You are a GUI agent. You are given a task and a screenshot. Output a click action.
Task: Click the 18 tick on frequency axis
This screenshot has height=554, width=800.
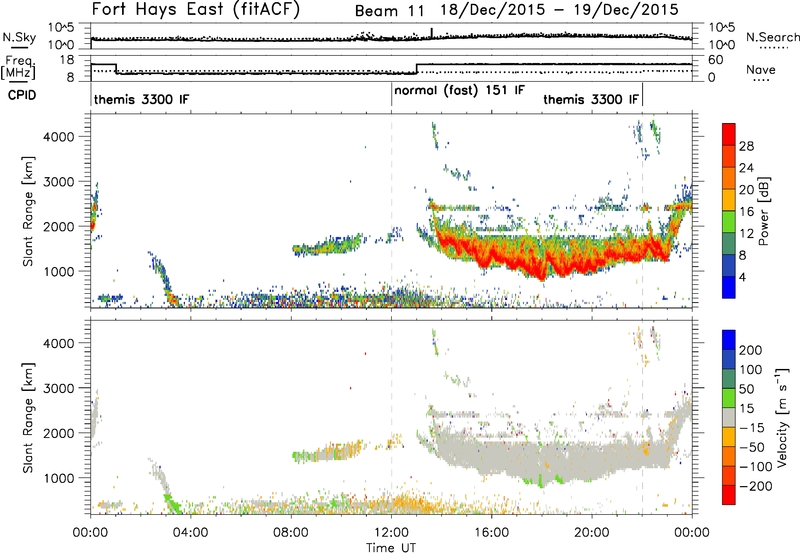click(x=67, y=60)
